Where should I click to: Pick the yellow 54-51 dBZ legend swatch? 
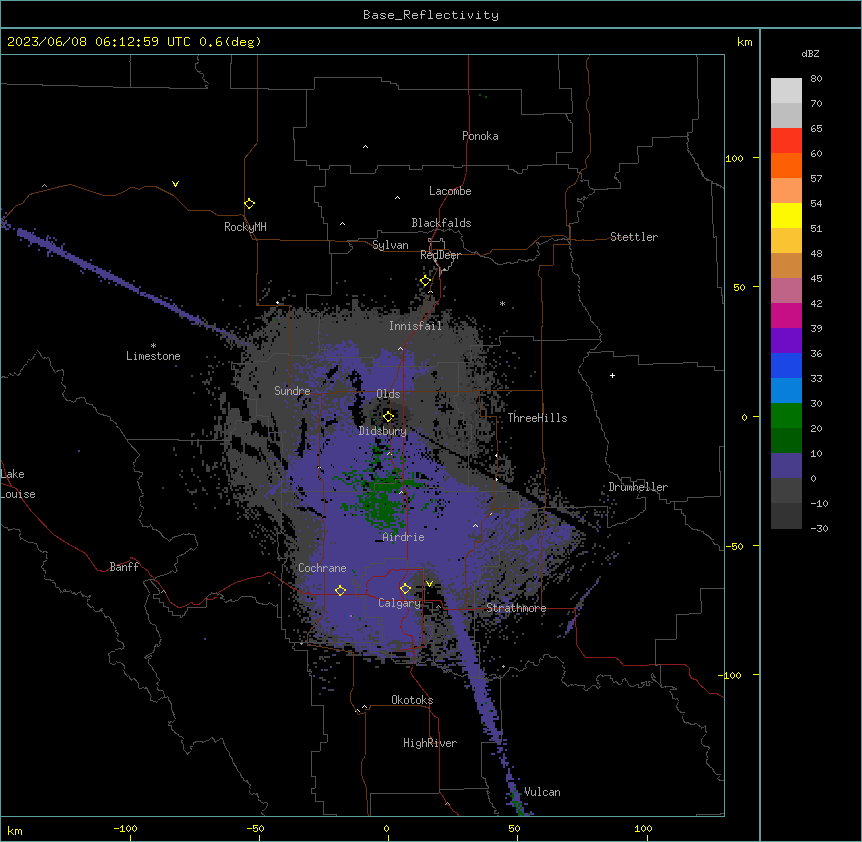click(786, 215)
